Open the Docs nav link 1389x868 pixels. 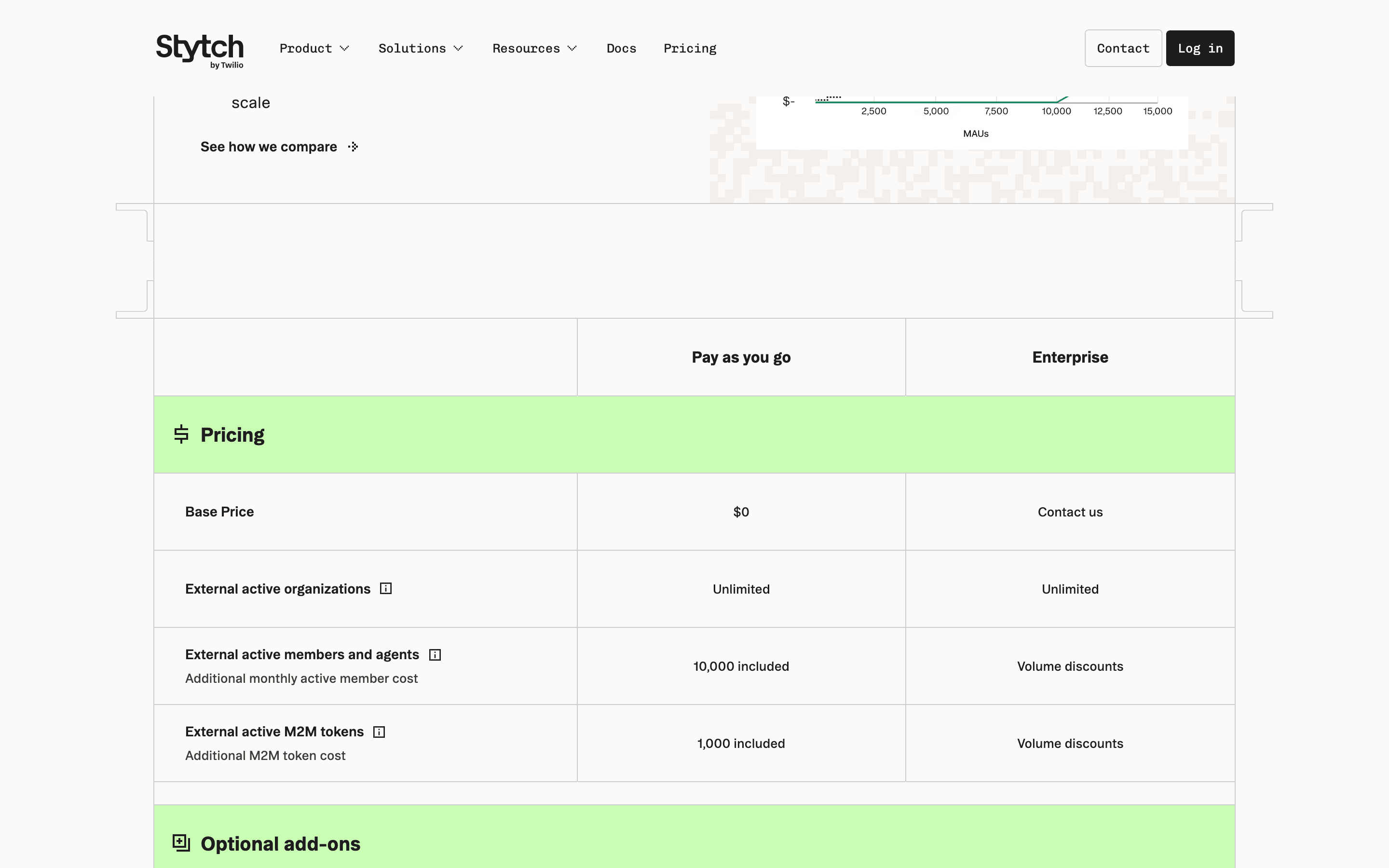click(x=621, y=48)
